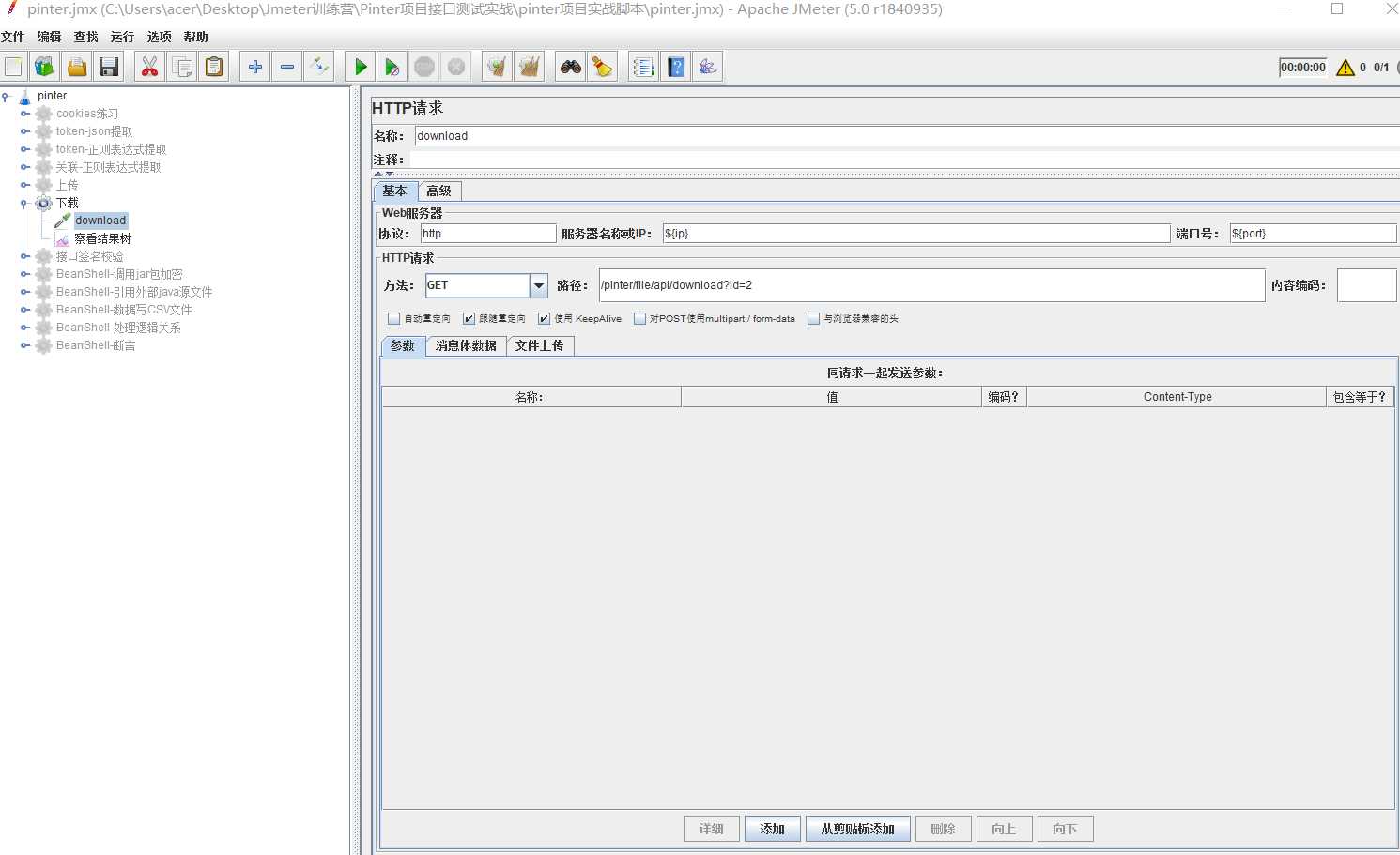Click the 详细 button
The width and height of the screenshot is (1400, 855).
pos(712,829)
